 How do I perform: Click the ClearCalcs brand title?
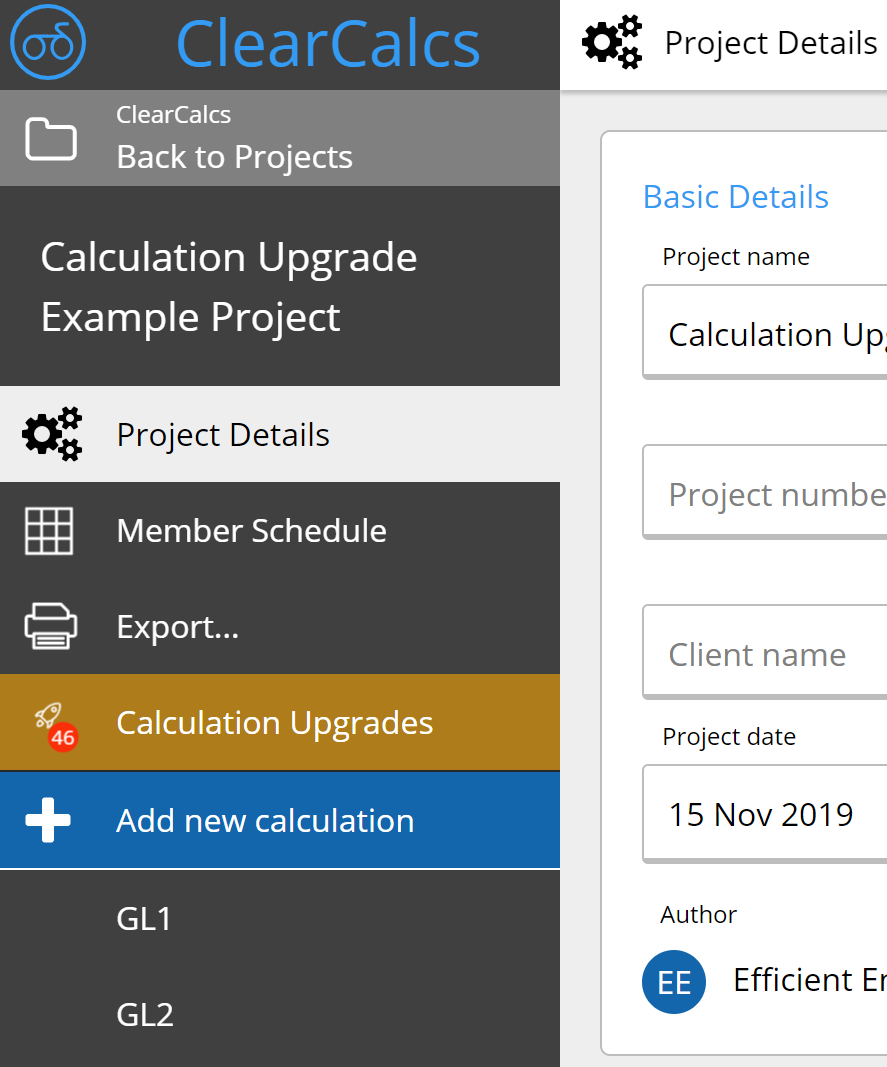(328, 44)
